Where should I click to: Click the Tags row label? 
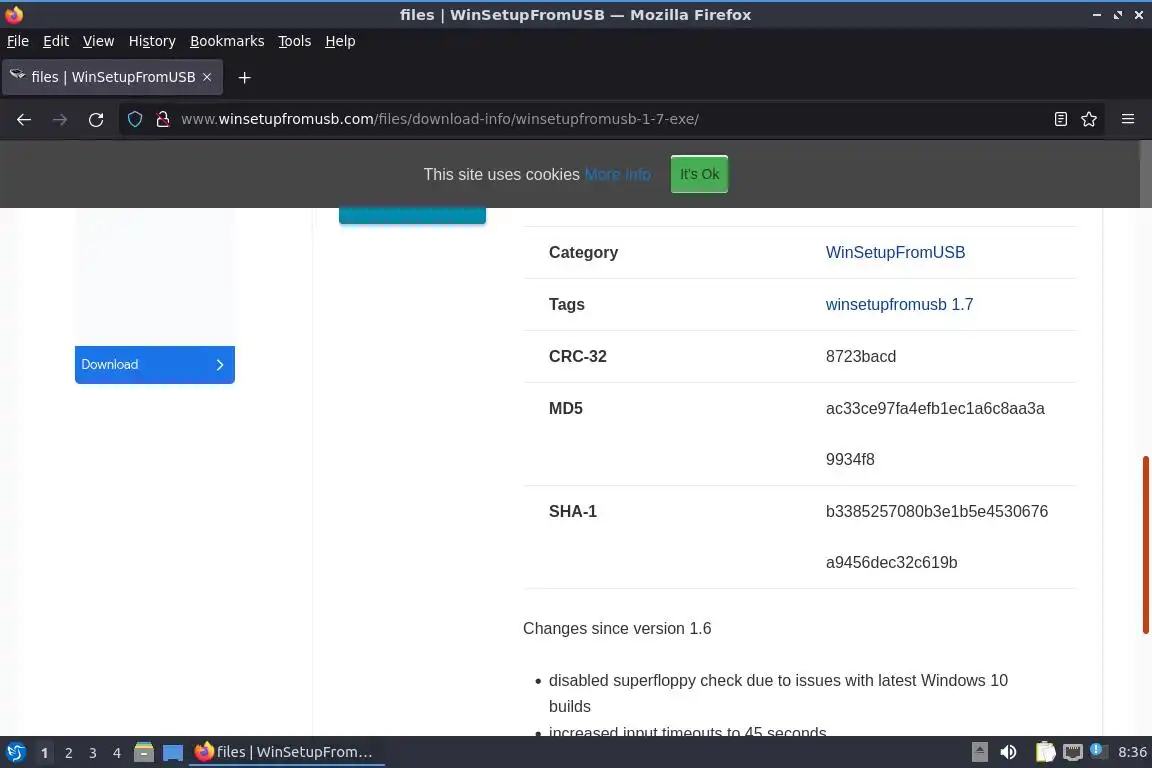tap(566, 304)
